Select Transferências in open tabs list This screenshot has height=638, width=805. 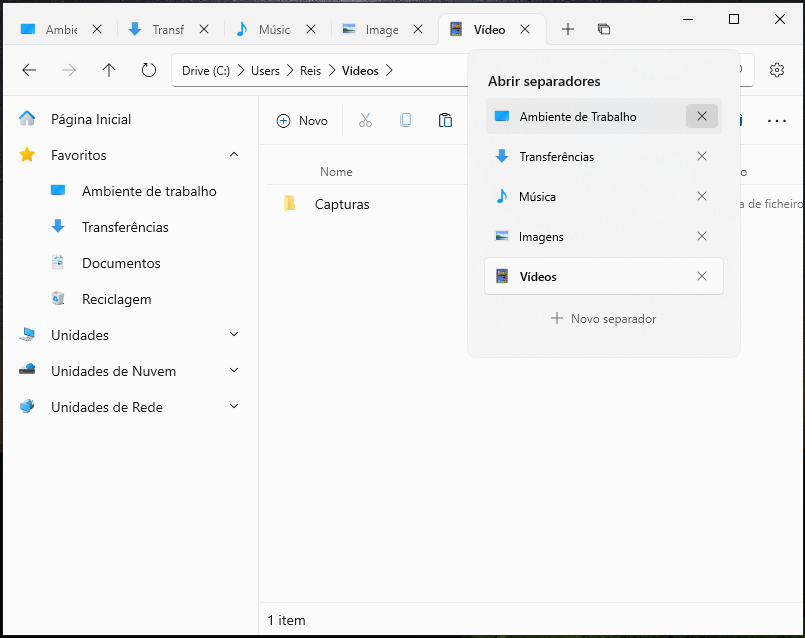604,157
